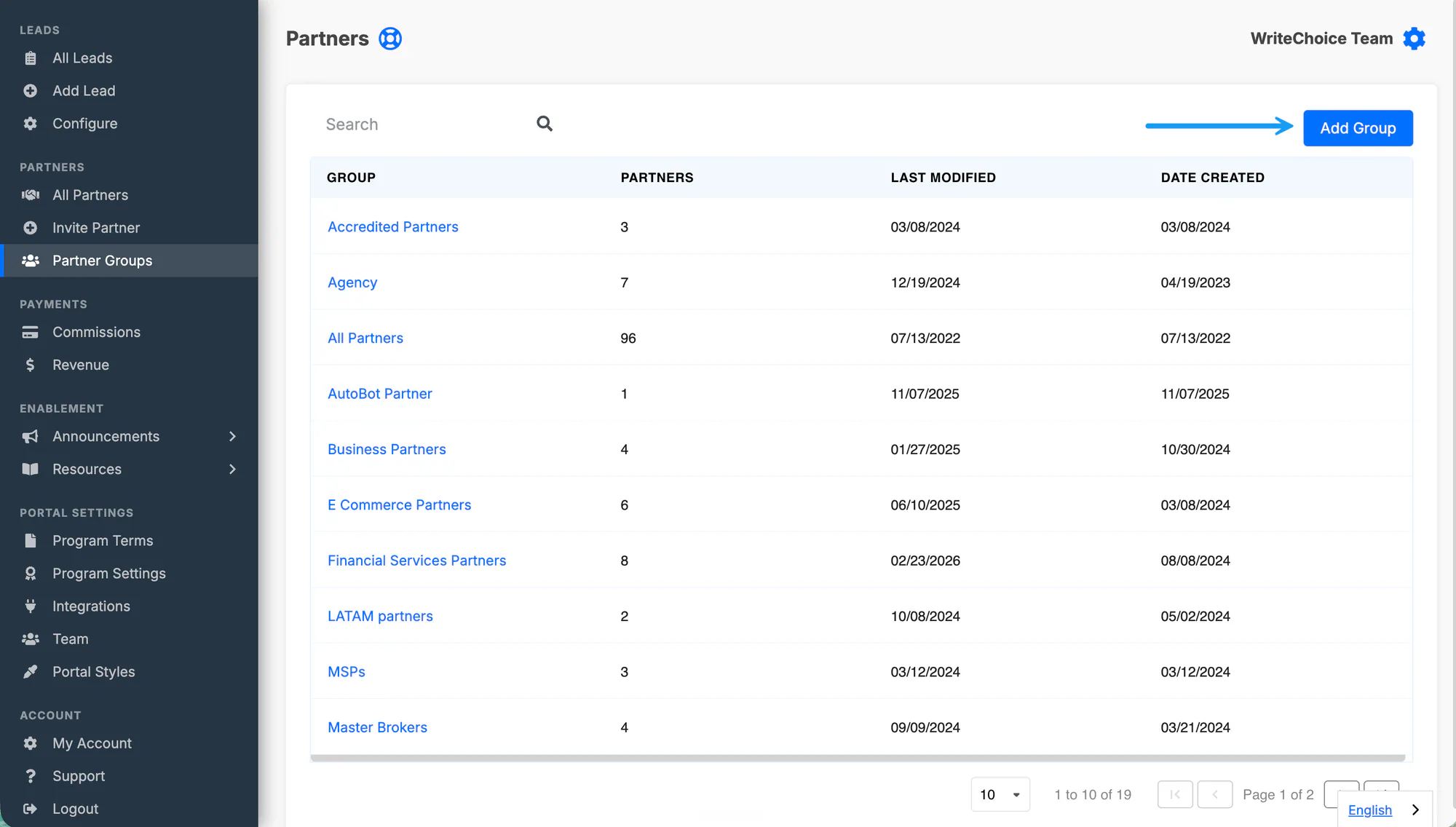Click the Invite Partner plus icon
Image resolution: width=1456 pixels, height=827 pixels.
pos(30,228)
